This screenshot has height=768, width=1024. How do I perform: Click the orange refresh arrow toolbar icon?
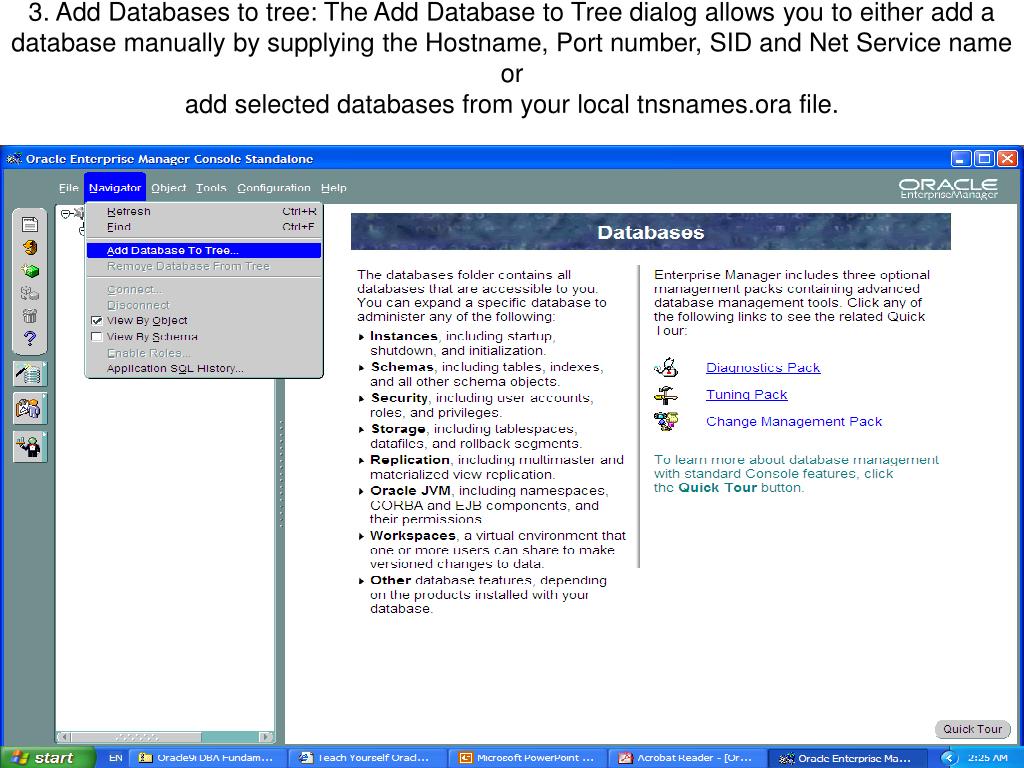pos(29,248)
